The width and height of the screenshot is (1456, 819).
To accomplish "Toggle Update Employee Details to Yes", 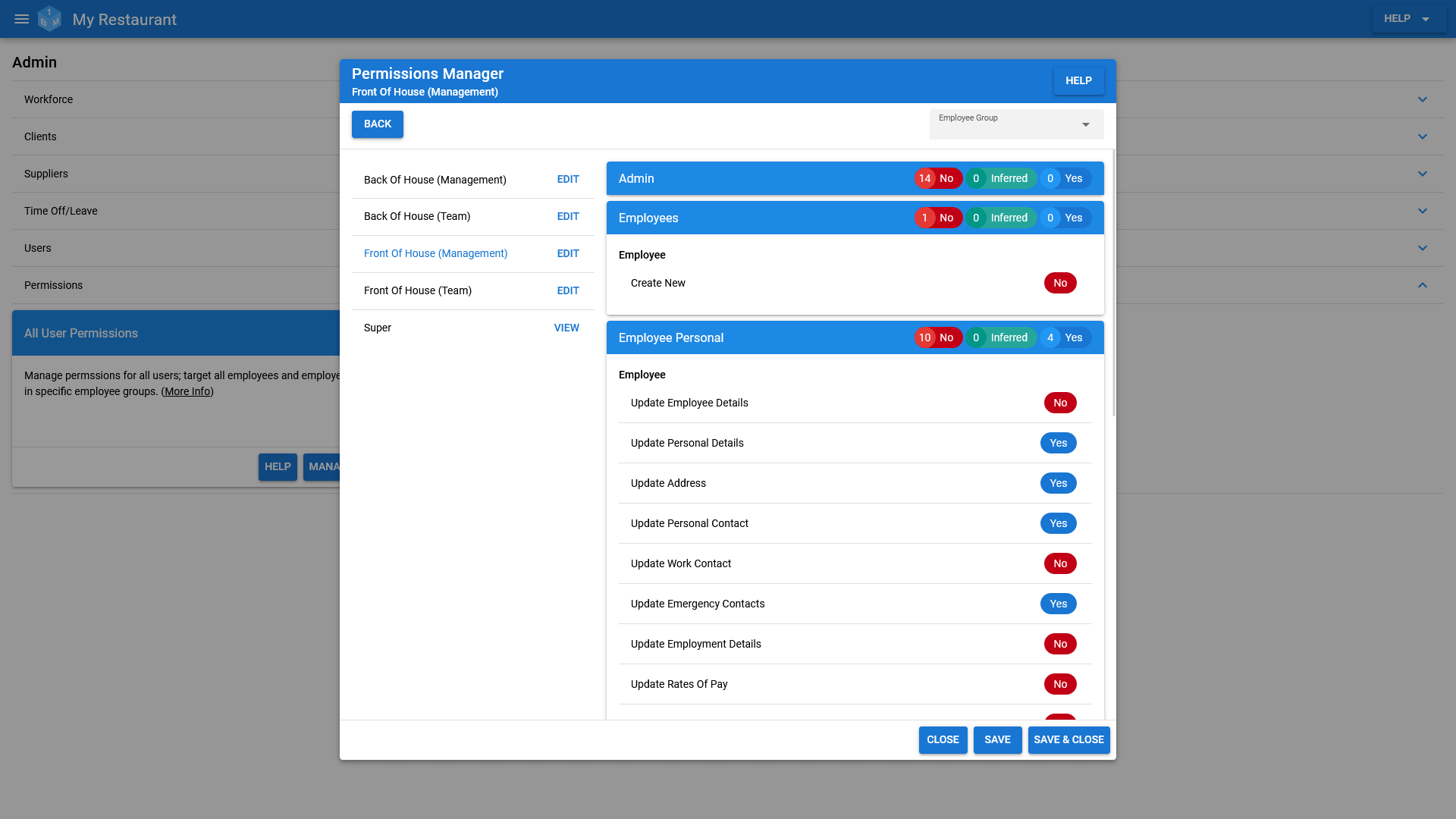I will point(1059,402).
